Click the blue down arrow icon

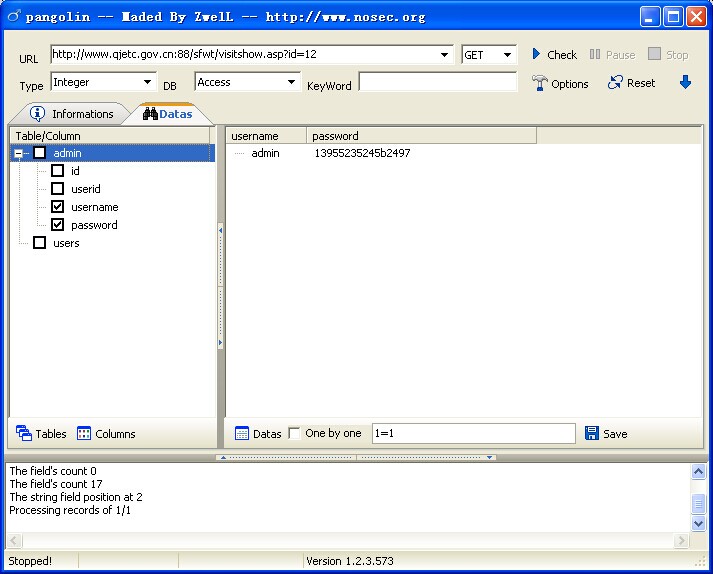(x=685, y=82)
